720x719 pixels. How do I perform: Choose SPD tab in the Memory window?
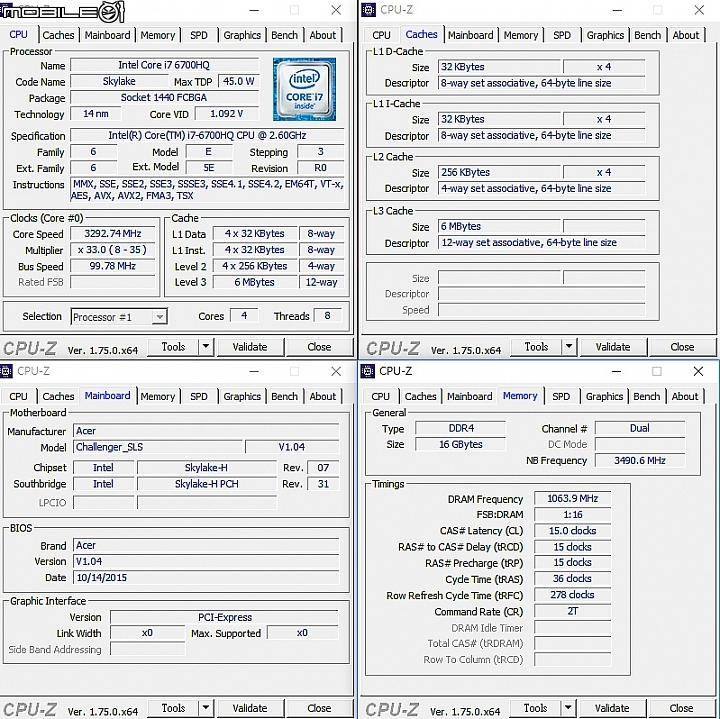click(561, 396)
